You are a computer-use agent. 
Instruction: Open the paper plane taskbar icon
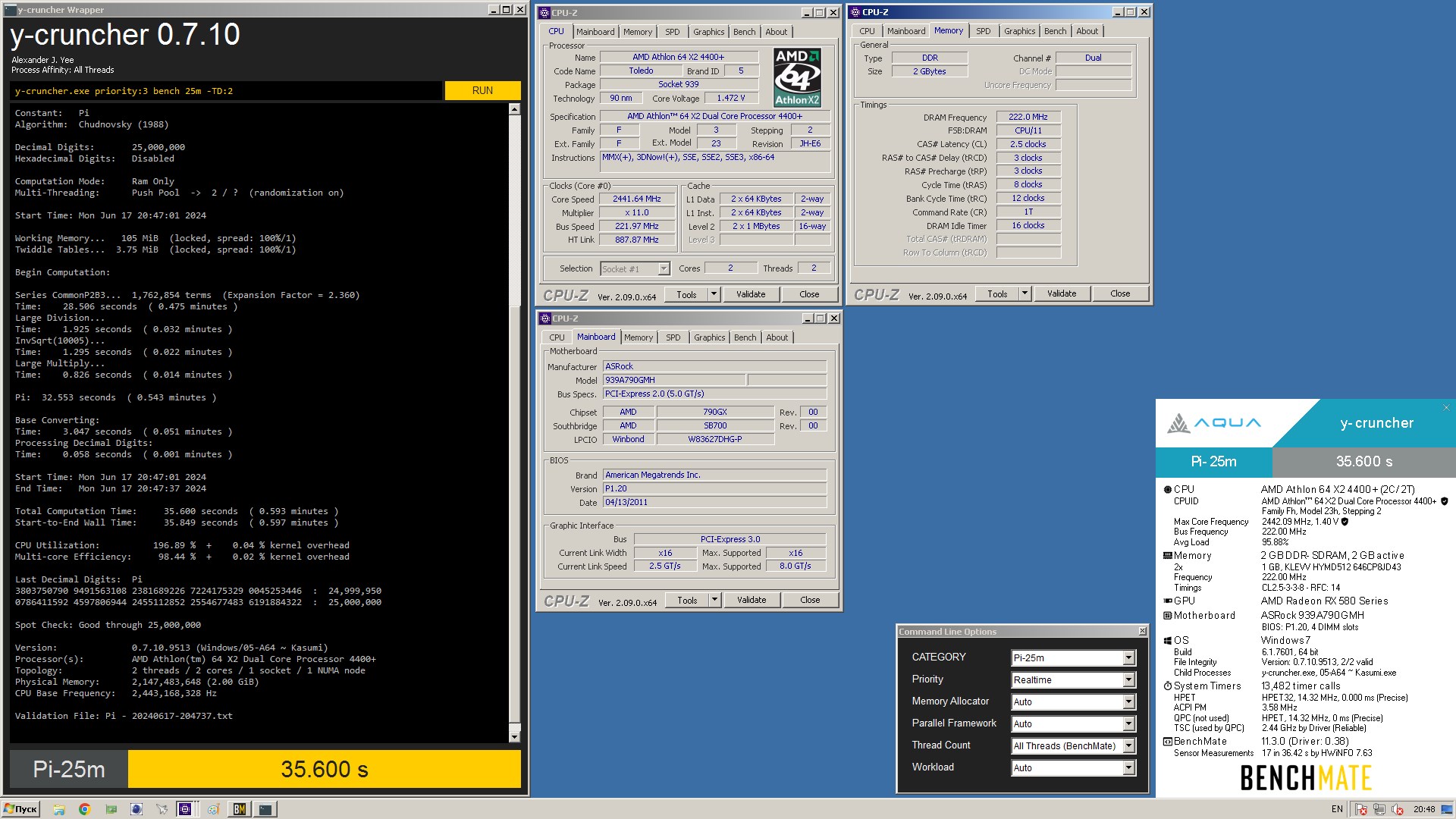pyautogui.click(x=162, y=809)
